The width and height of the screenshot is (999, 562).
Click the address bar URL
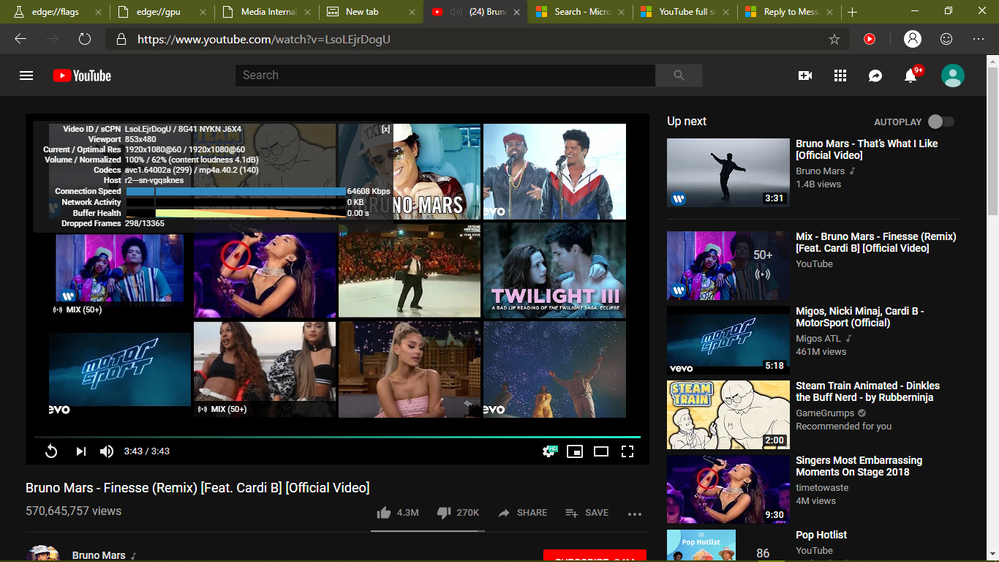[x=264, y=40]
